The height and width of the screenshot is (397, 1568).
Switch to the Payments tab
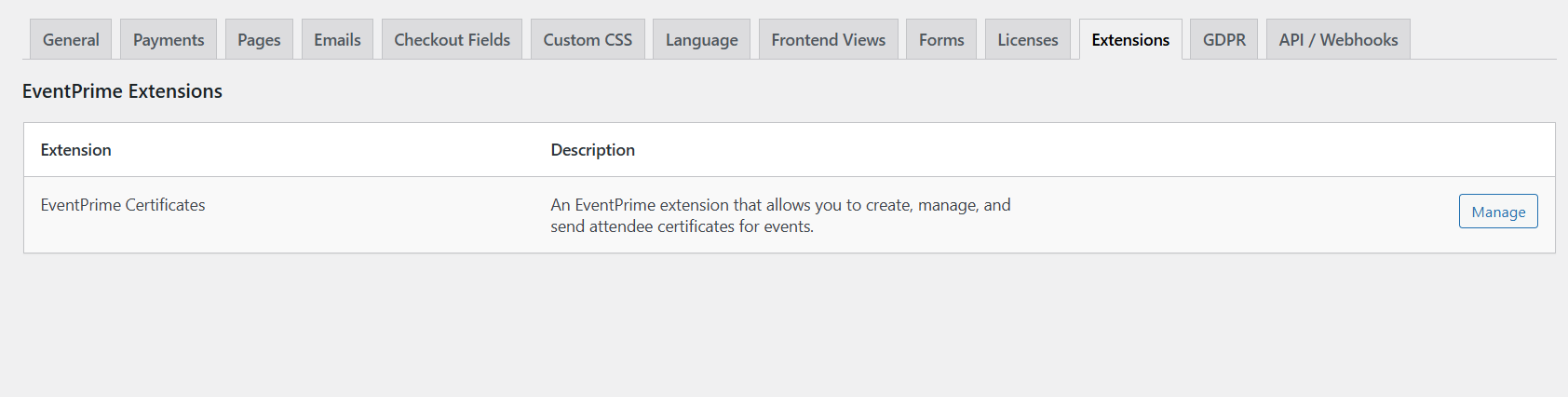[x=169, y=40]
